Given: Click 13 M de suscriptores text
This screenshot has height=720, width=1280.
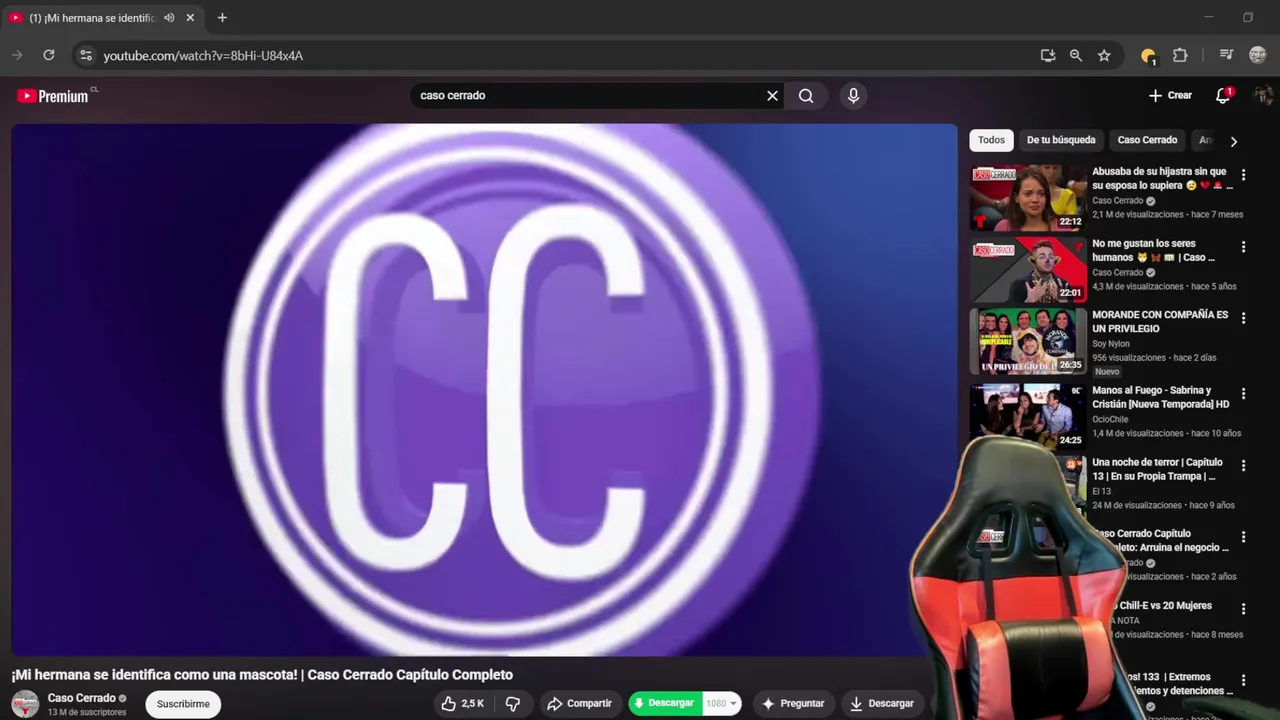Looking at the screenshot, I should click(x=87, y=712).
